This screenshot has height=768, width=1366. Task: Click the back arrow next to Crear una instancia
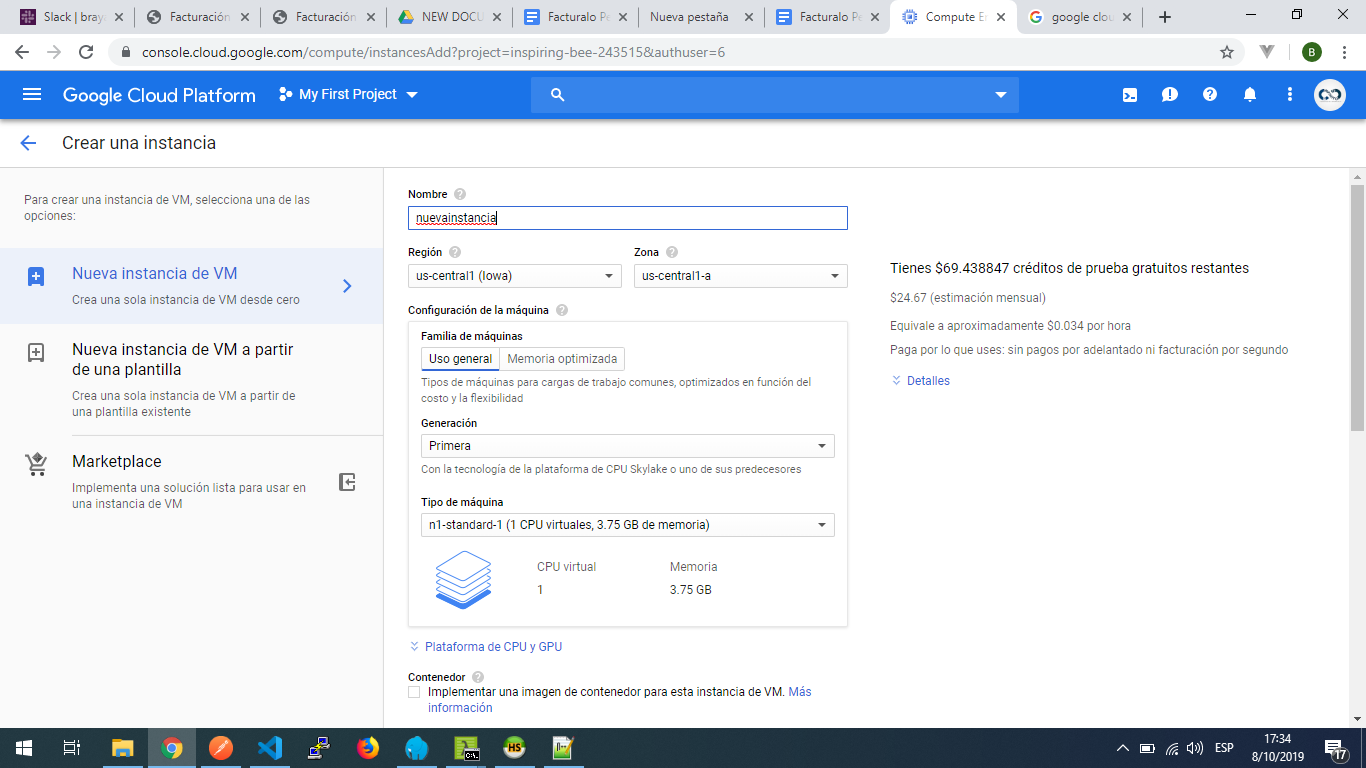(28, 143)
